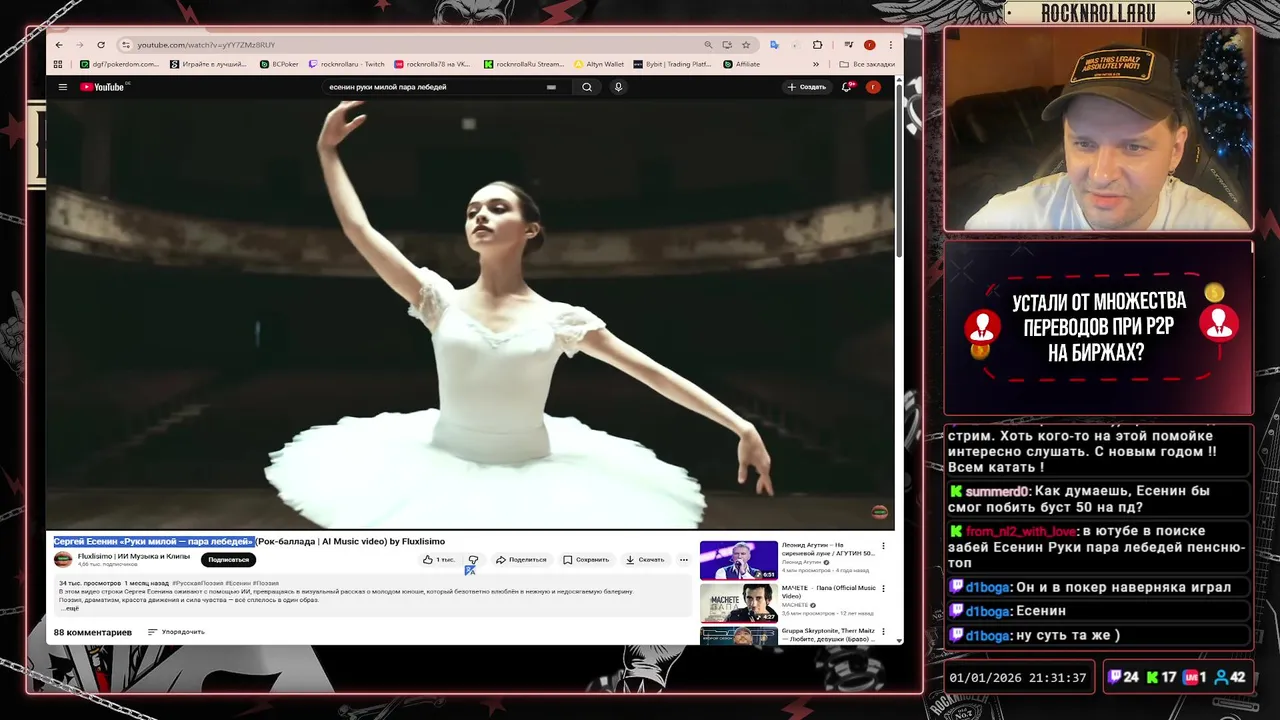Open the BCPoker bookmark

point(279,64)
